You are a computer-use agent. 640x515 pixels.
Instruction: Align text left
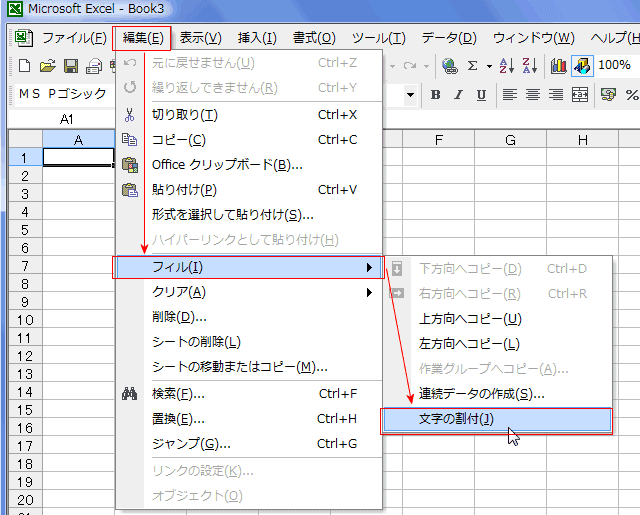point(509,95)
